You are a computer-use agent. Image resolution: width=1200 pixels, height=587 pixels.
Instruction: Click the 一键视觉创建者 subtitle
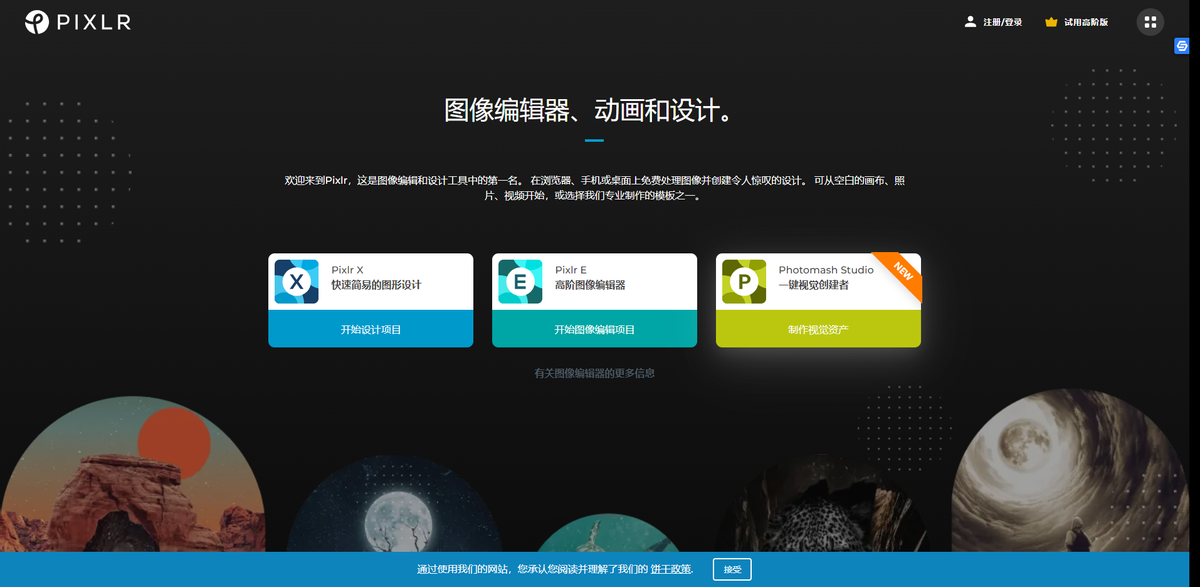[814, 285]
